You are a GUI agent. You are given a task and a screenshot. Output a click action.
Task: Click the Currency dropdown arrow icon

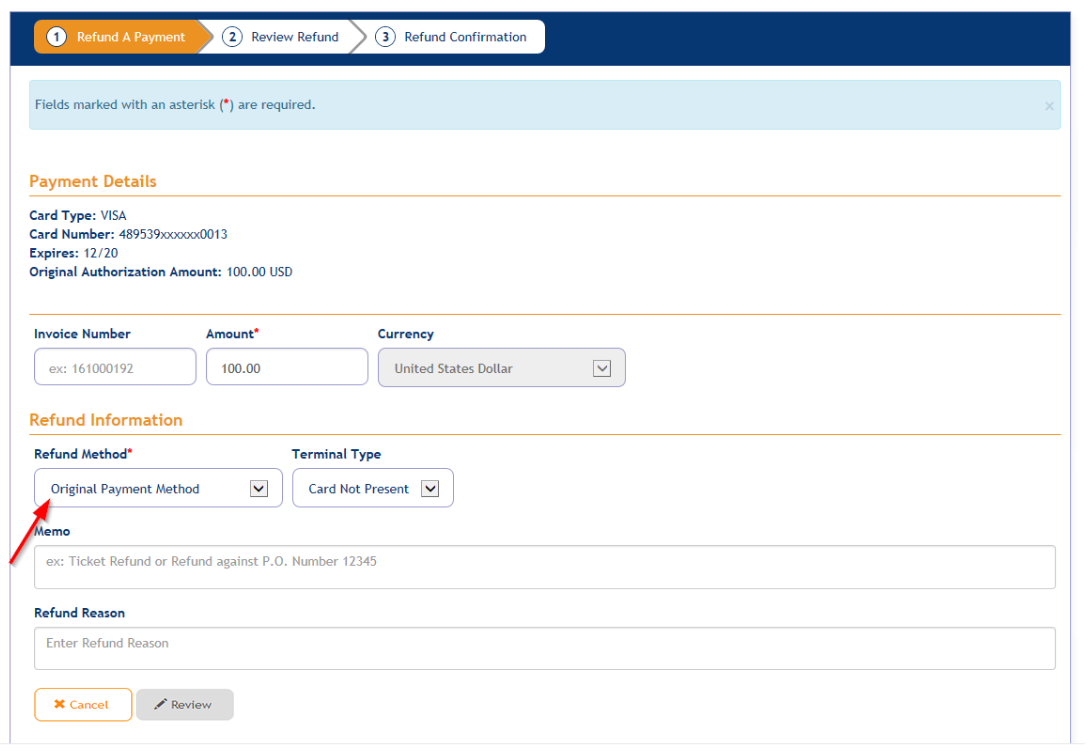click(x=602, y=367)
